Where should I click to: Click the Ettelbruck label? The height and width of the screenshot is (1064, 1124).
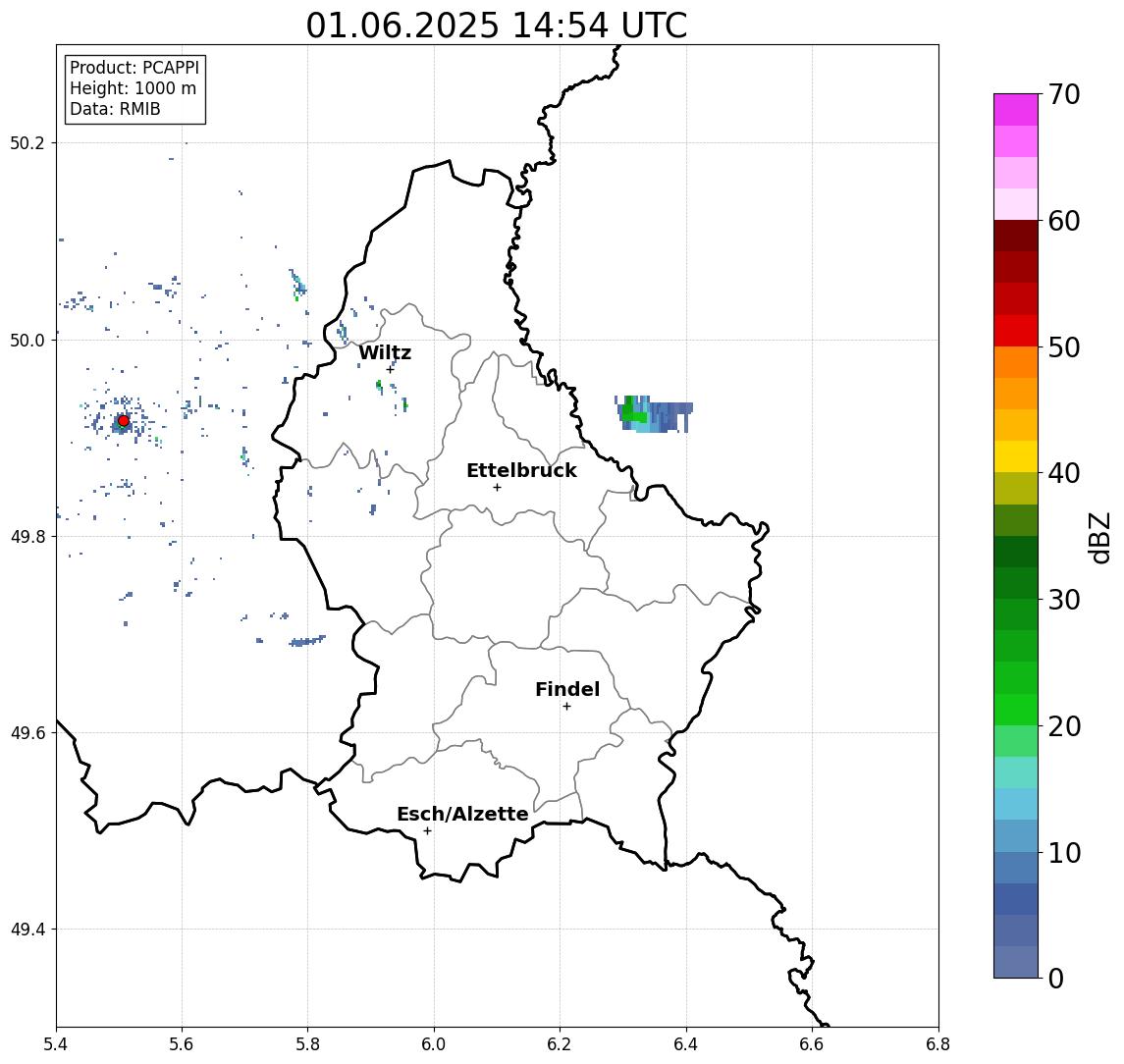(x=521, y=470)
